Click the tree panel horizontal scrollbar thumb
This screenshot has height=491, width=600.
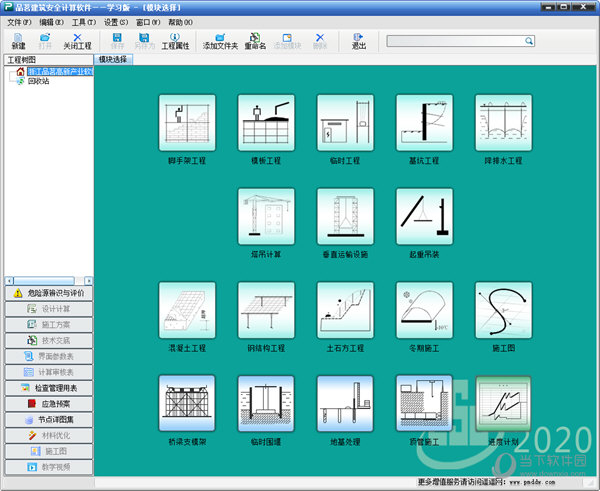tap(44, 281)
